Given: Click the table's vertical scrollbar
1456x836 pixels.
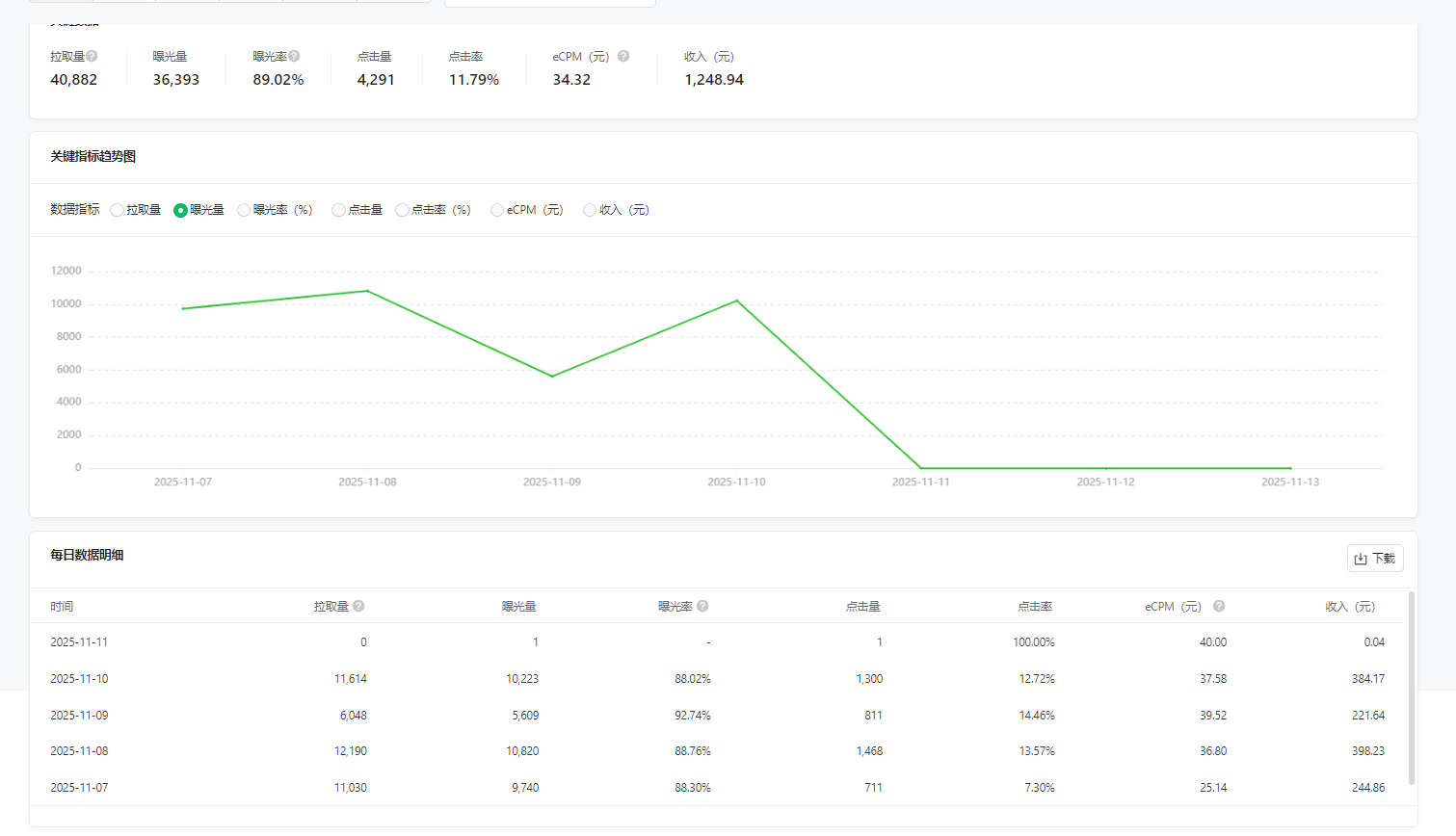Looking at the screenshot, I should pyautogui.click(x=1412, y=689).
